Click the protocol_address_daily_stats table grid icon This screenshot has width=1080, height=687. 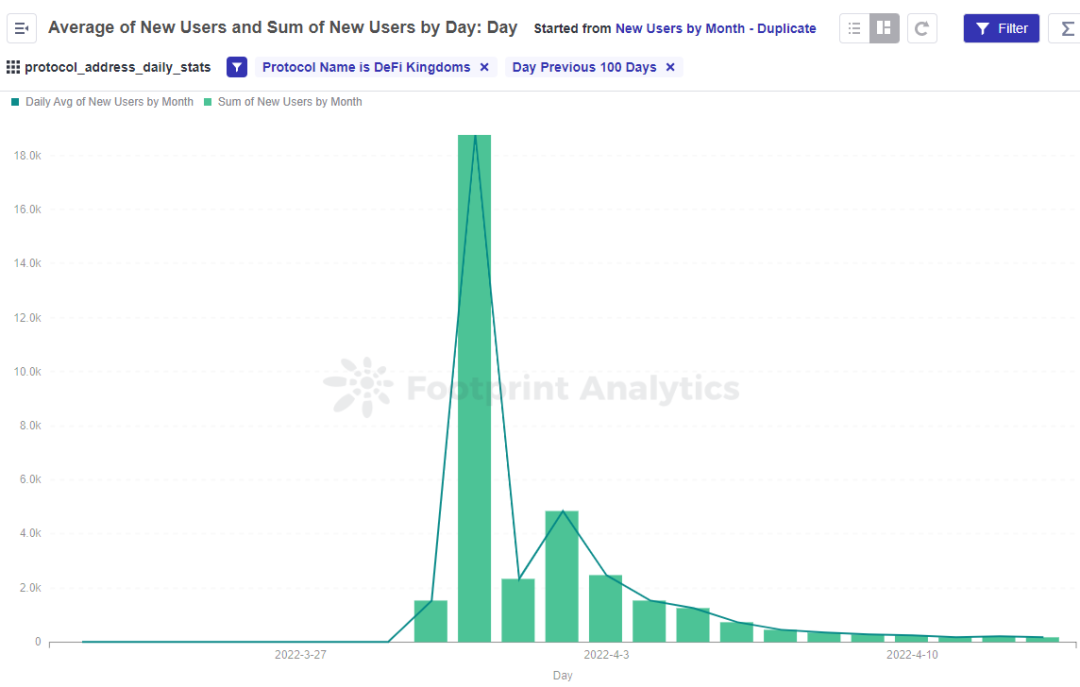coord(13,67)
